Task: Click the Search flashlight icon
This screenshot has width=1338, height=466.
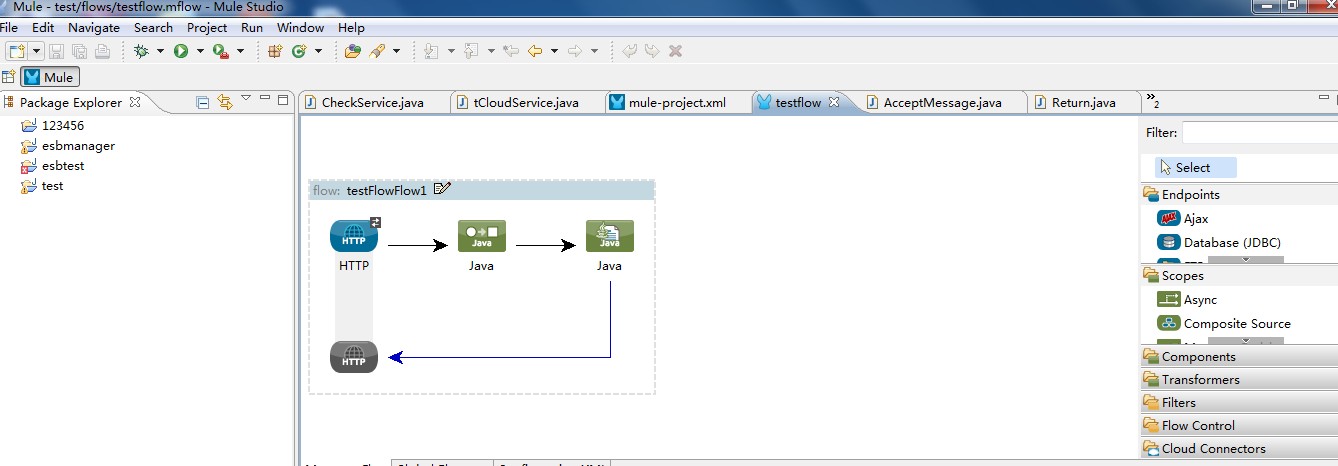Action: 377,51
